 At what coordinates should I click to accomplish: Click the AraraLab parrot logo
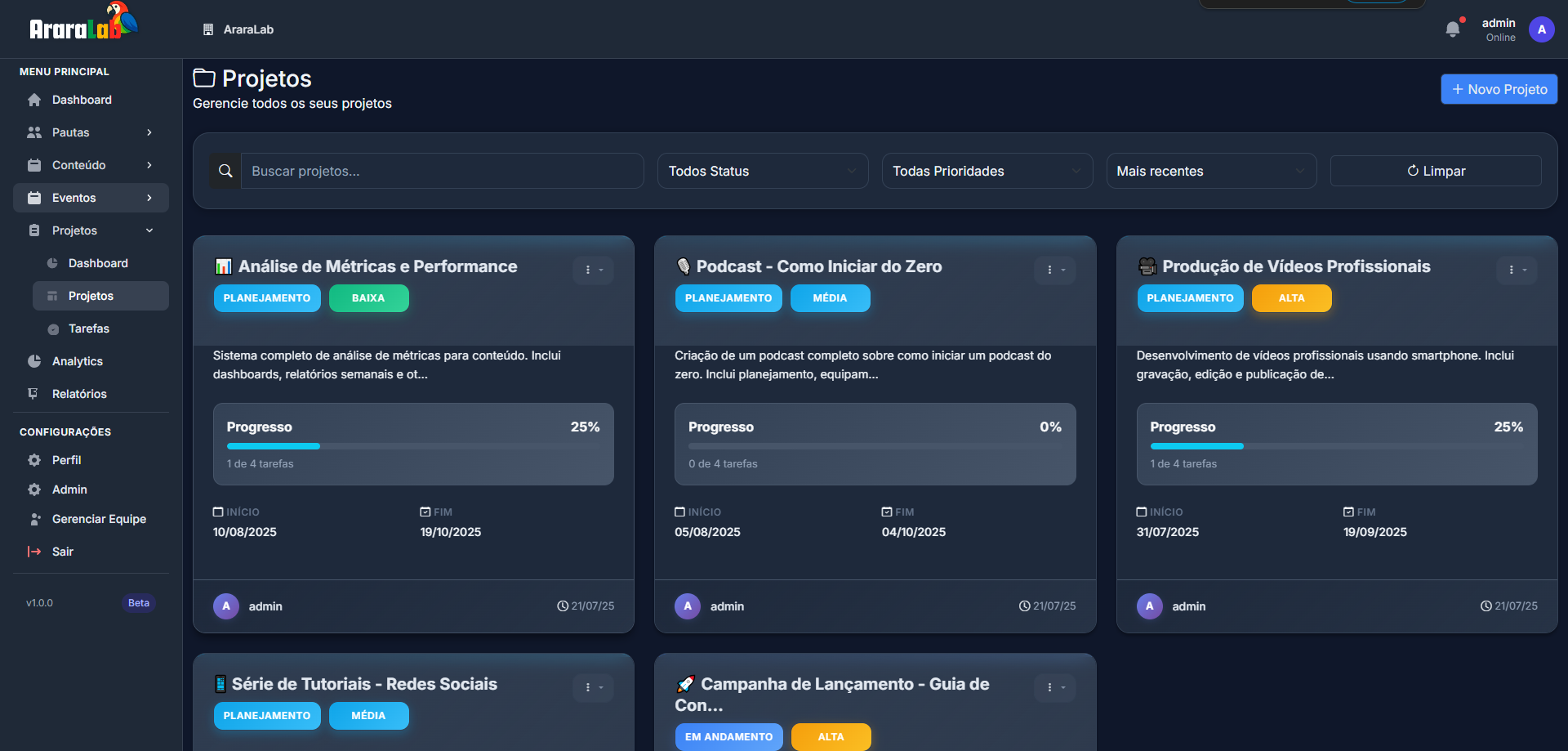82,22
